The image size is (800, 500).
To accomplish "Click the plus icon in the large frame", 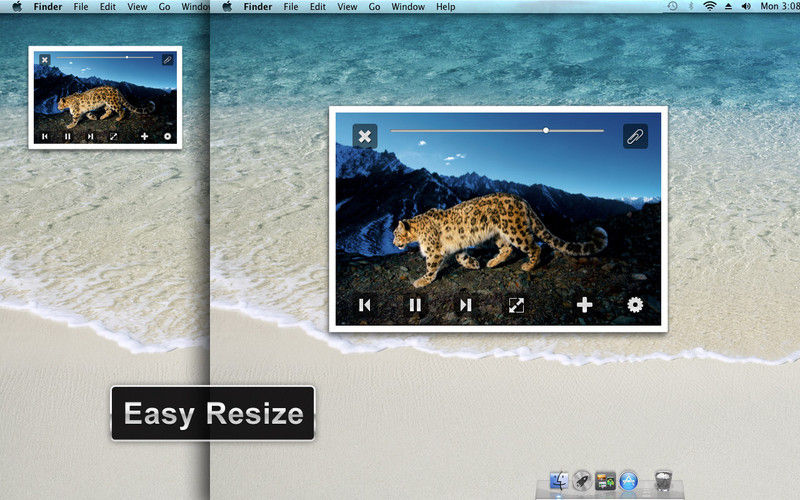I will pos(585,305).
